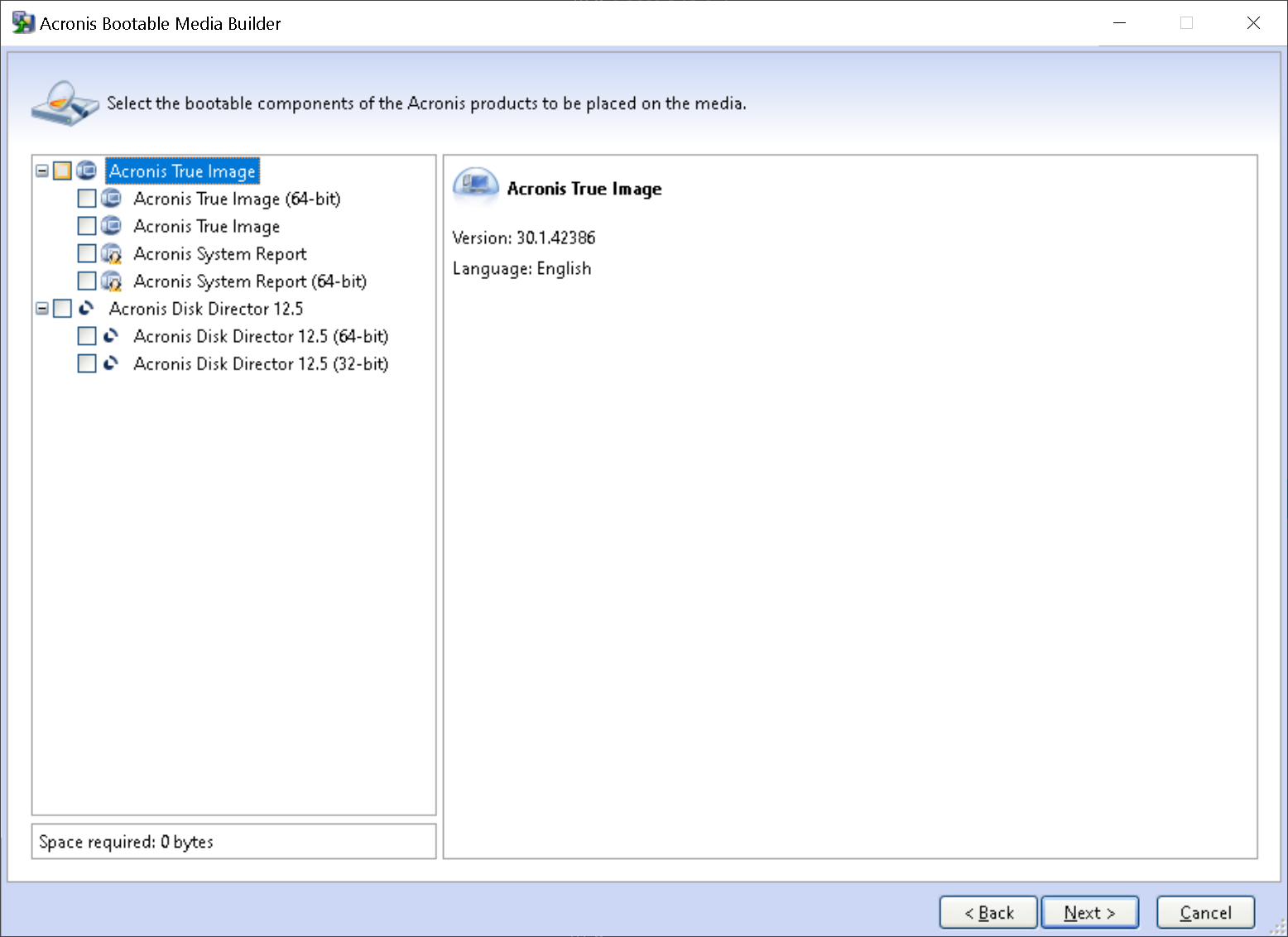Go back with the Back button
This screenshot has width=1288, height=937.
988,912
